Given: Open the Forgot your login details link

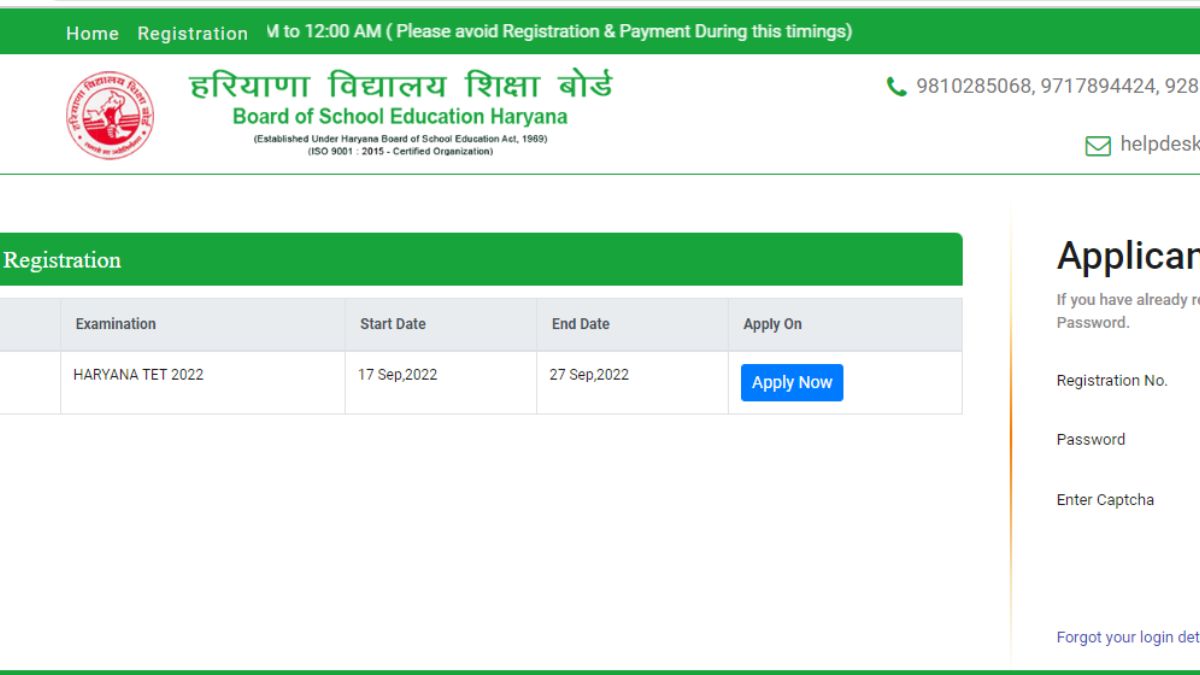Looking at the screenshot, I should [x=1128, y=637].
